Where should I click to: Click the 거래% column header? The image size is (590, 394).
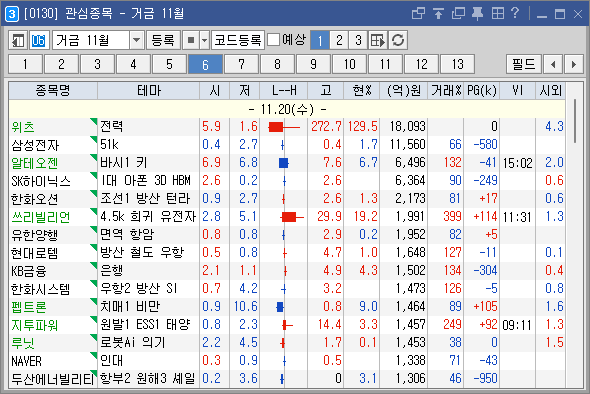coord(446,91)
